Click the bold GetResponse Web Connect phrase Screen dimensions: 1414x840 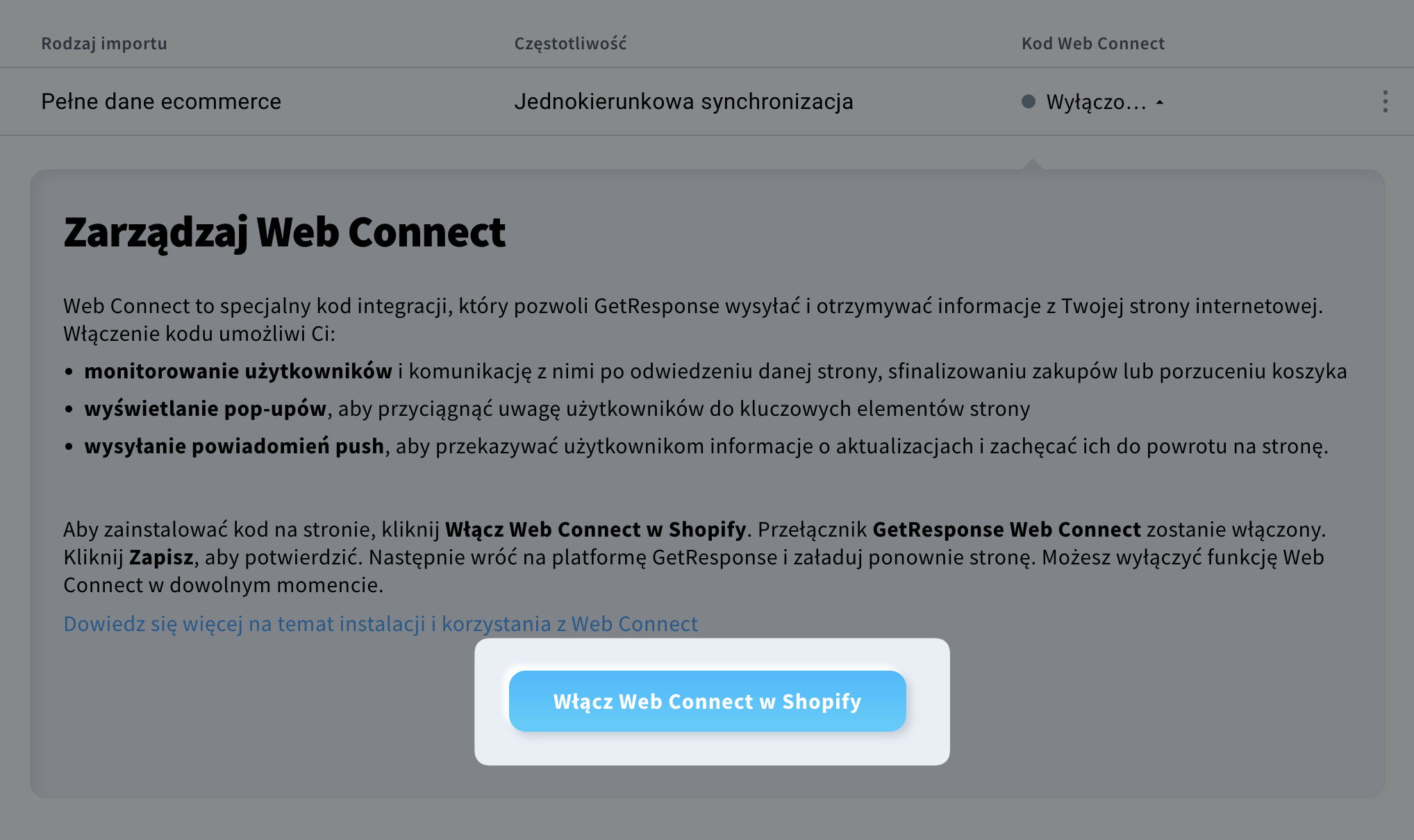[x=1006, y=529]
